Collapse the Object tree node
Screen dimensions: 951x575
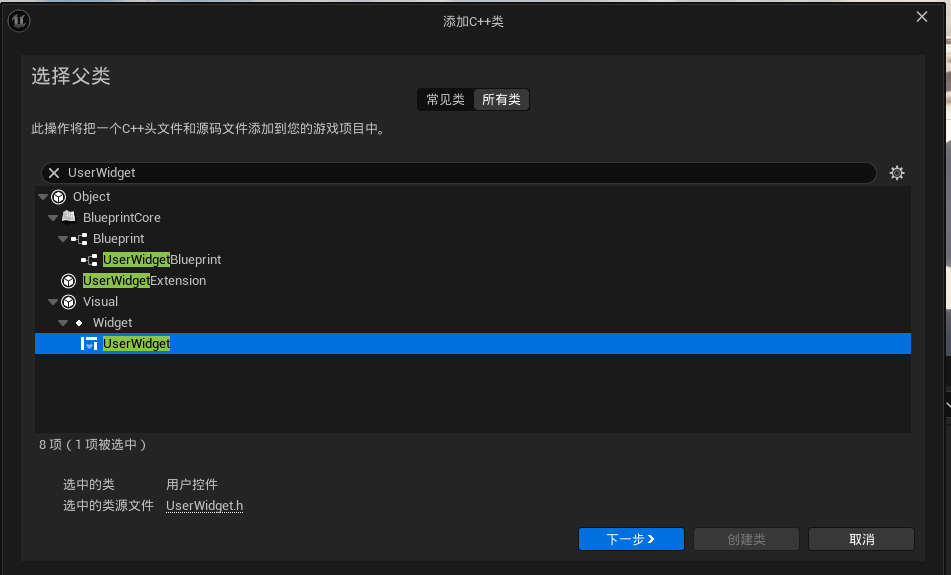pyautogui.click(x=43, y=197)
